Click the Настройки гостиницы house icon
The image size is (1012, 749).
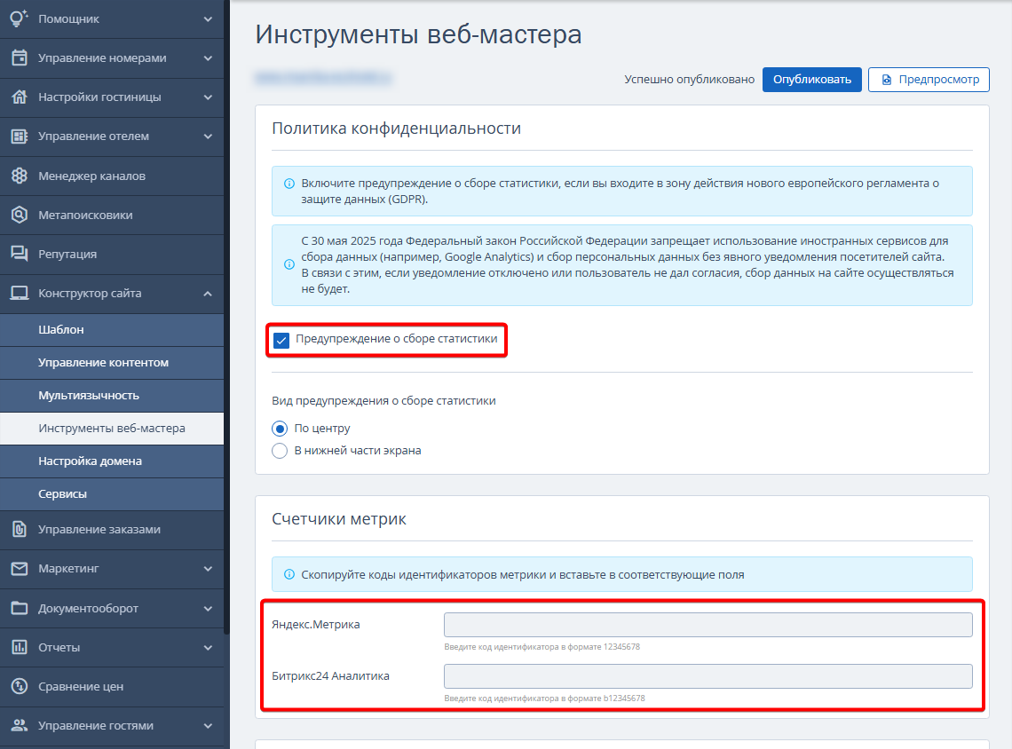pyautogui.click(x=19, y=97)
